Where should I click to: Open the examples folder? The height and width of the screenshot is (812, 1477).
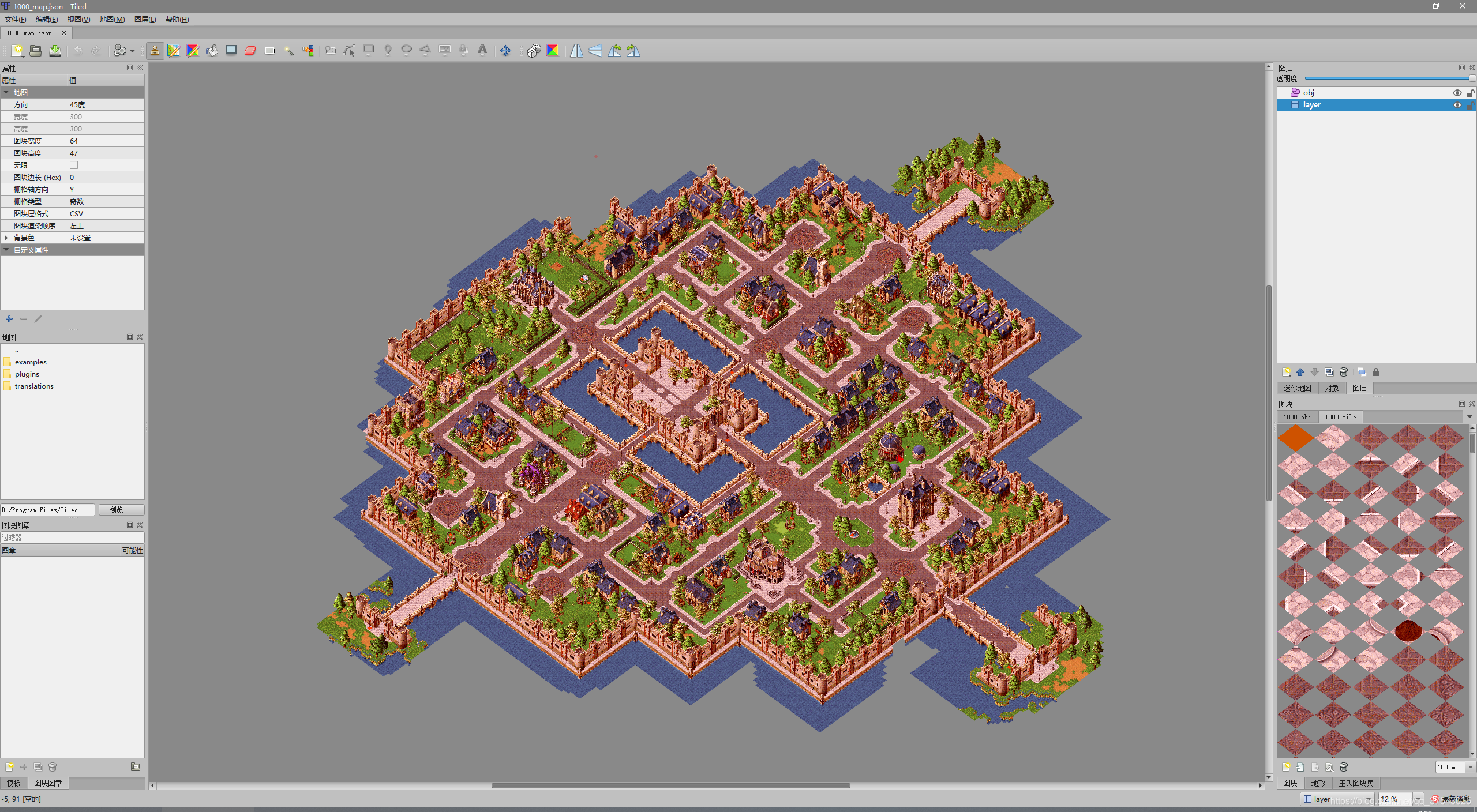click(x=31, y=362)
